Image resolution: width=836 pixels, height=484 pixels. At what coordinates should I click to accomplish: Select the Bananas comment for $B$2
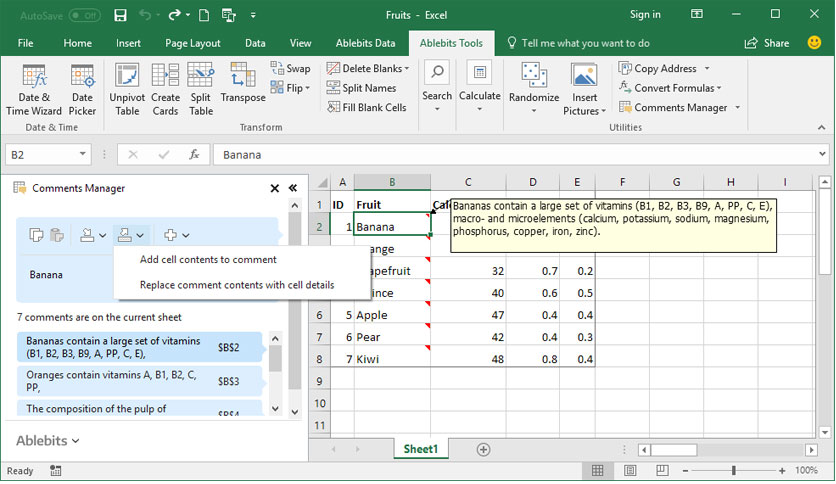pos(139,347)
